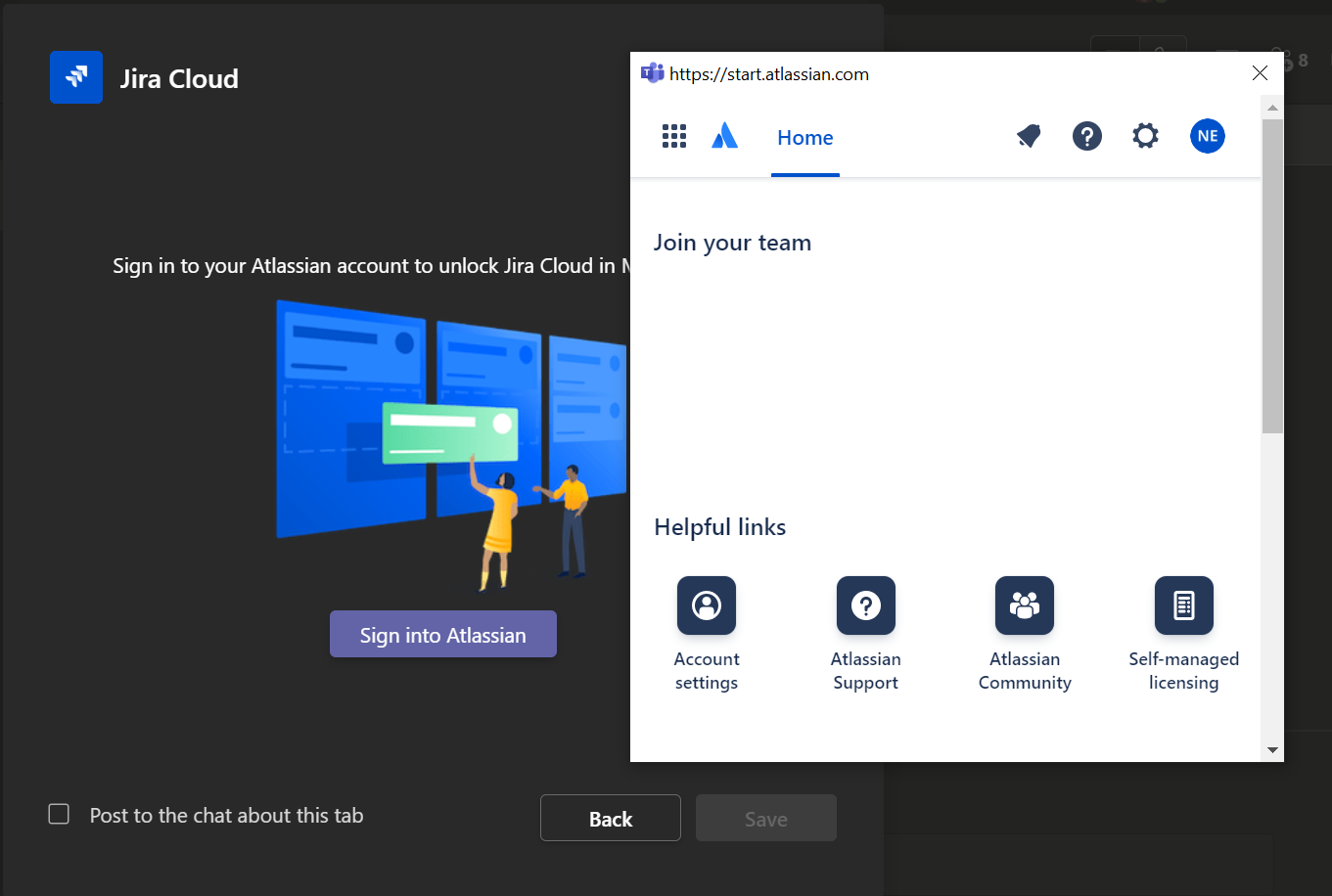This screenshot has height=896, width=1332.
Task: Click the Teams icon in popup title bar
Action: [652, 73]
